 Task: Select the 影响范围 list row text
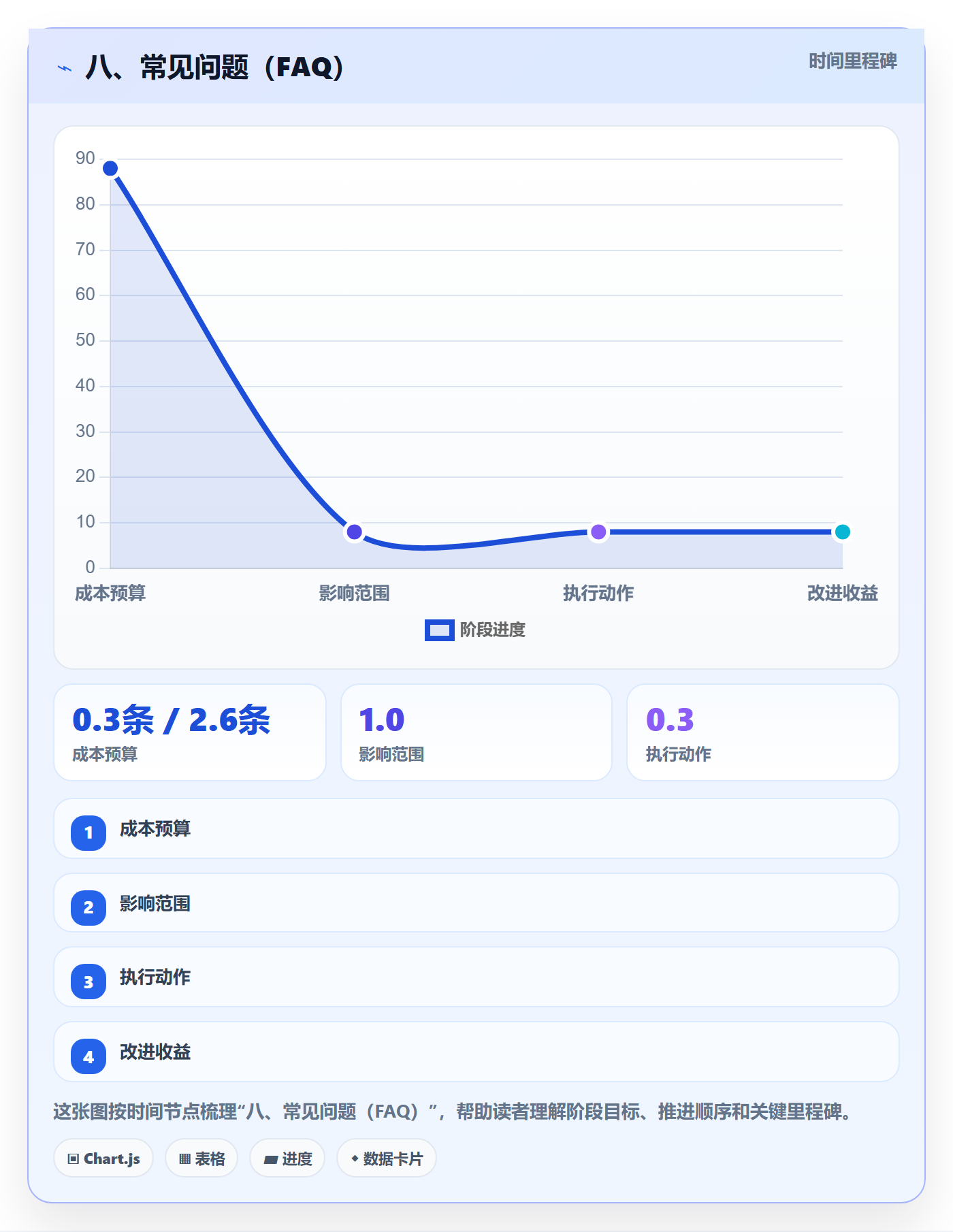155,904
